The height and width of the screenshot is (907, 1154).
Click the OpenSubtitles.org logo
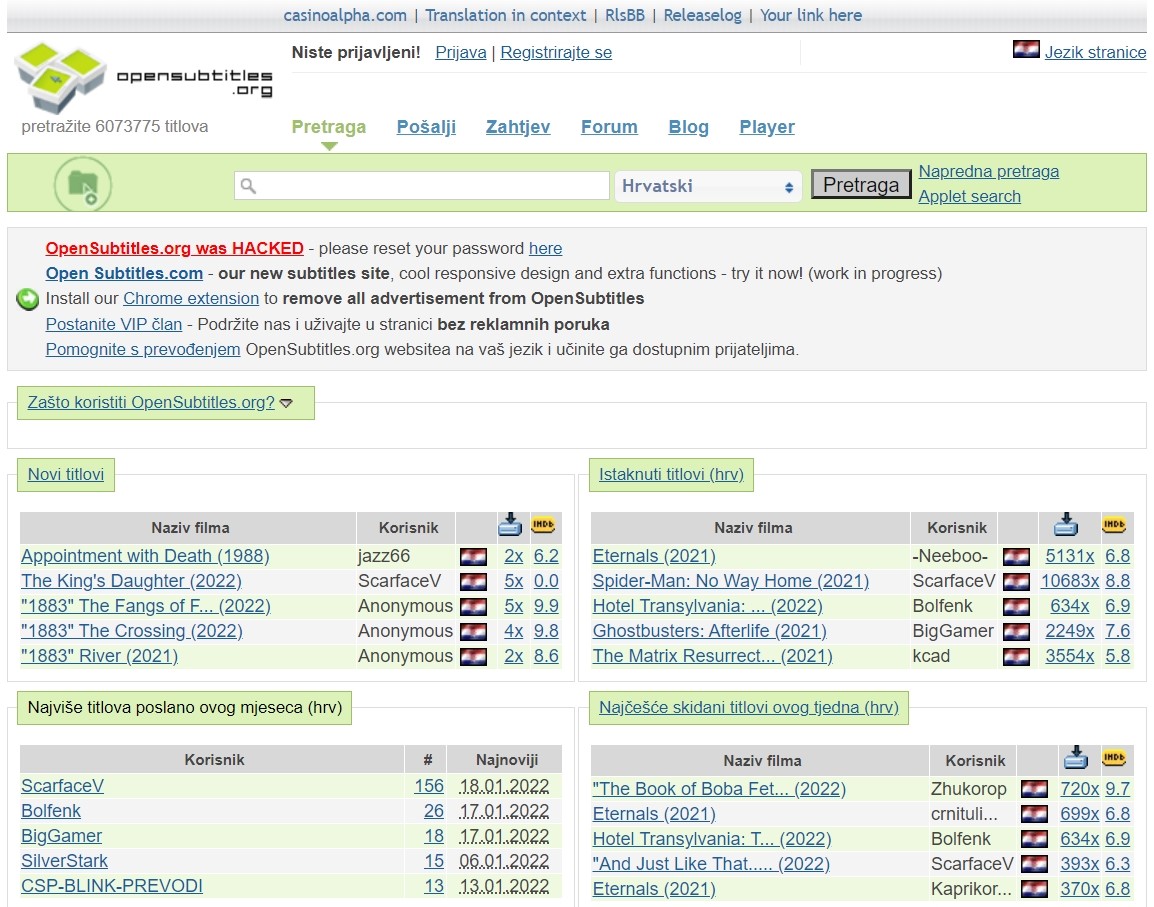pyautogui.click(x=144, y=78)
